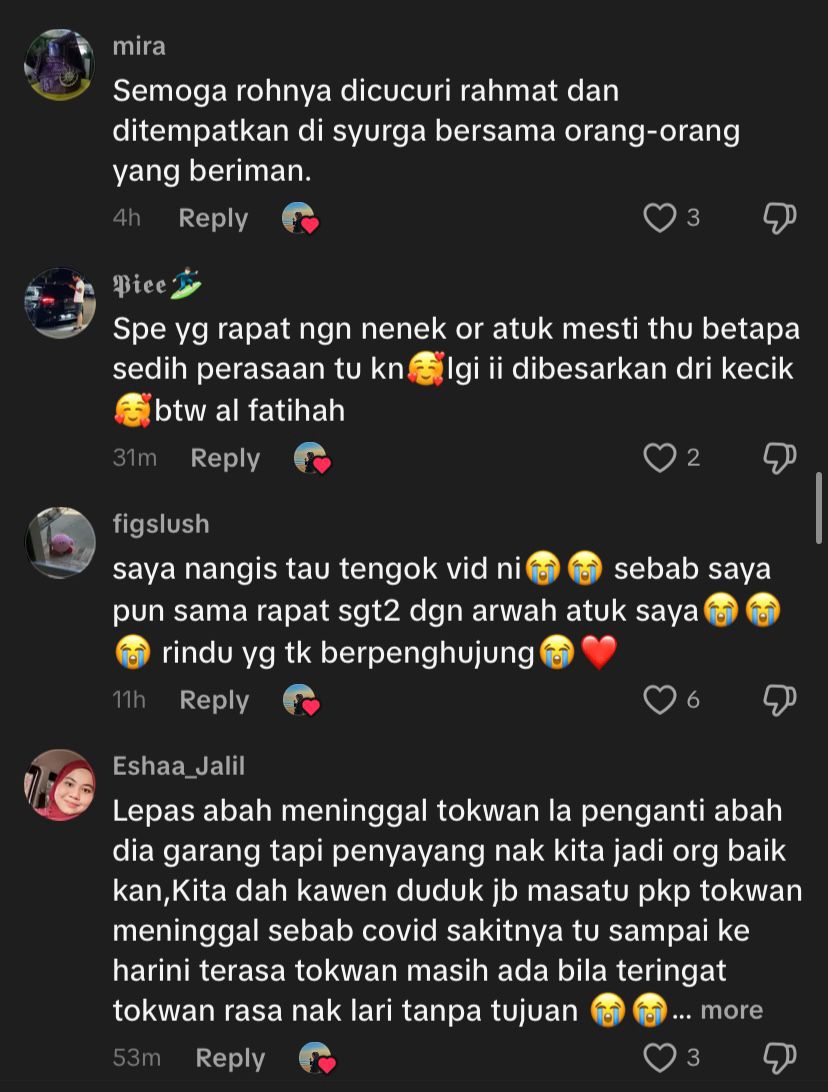This screenshot has width=828, height=1092.
Task: Open mira's profile picture
Action: (60, 64)
